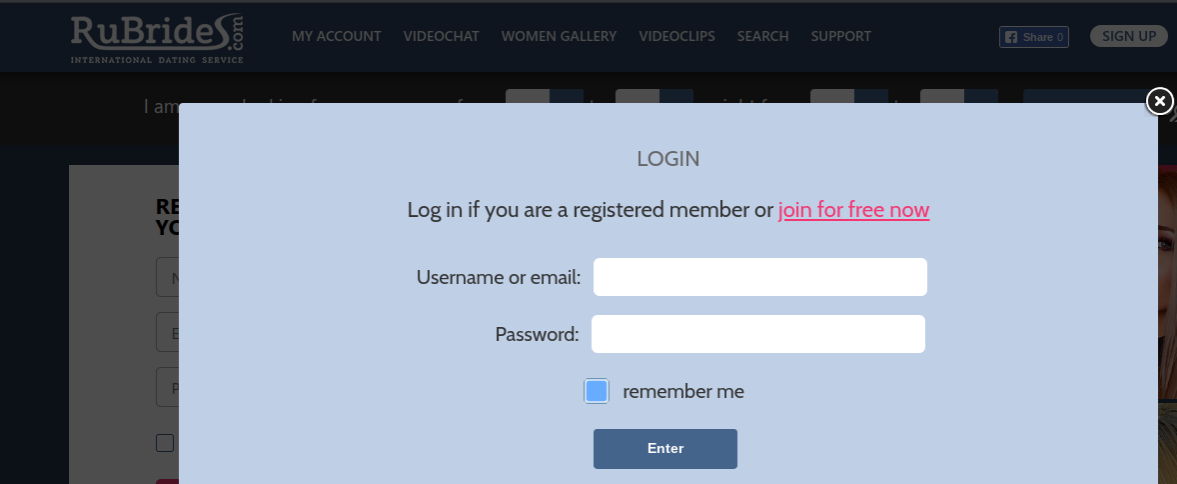Click the RuBrides.com logo

pyautogui.click(x=157, y=38)
